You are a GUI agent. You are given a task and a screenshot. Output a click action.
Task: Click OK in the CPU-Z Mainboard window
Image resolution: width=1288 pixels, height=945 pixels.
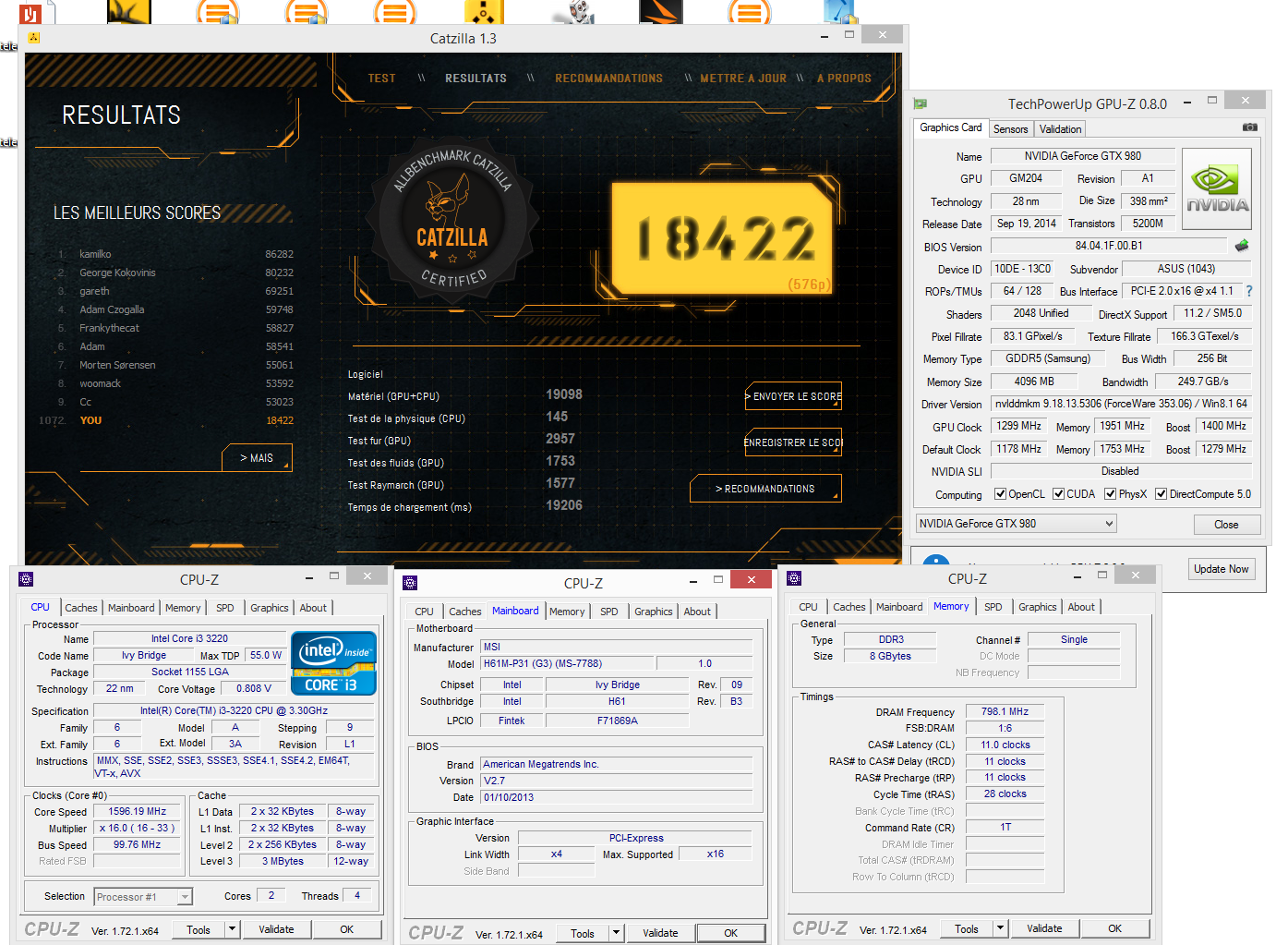click(x=730, y=933)
